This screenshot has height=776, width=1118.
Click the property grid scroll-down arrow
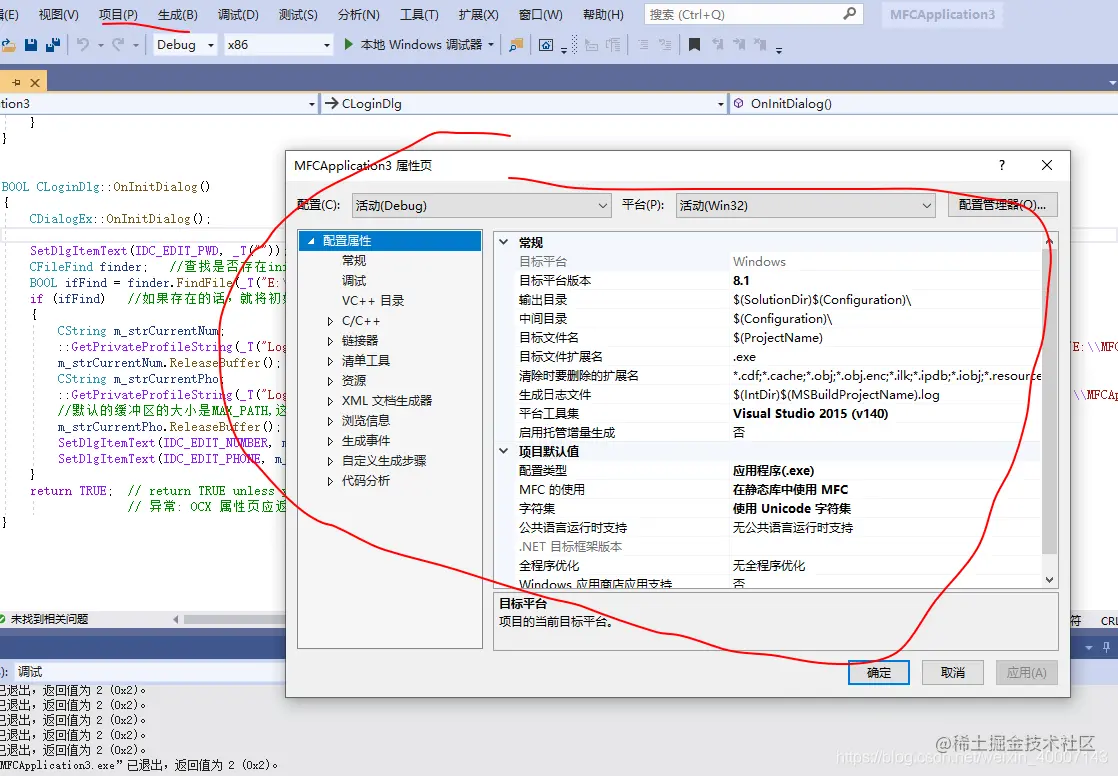[1049, 580]
